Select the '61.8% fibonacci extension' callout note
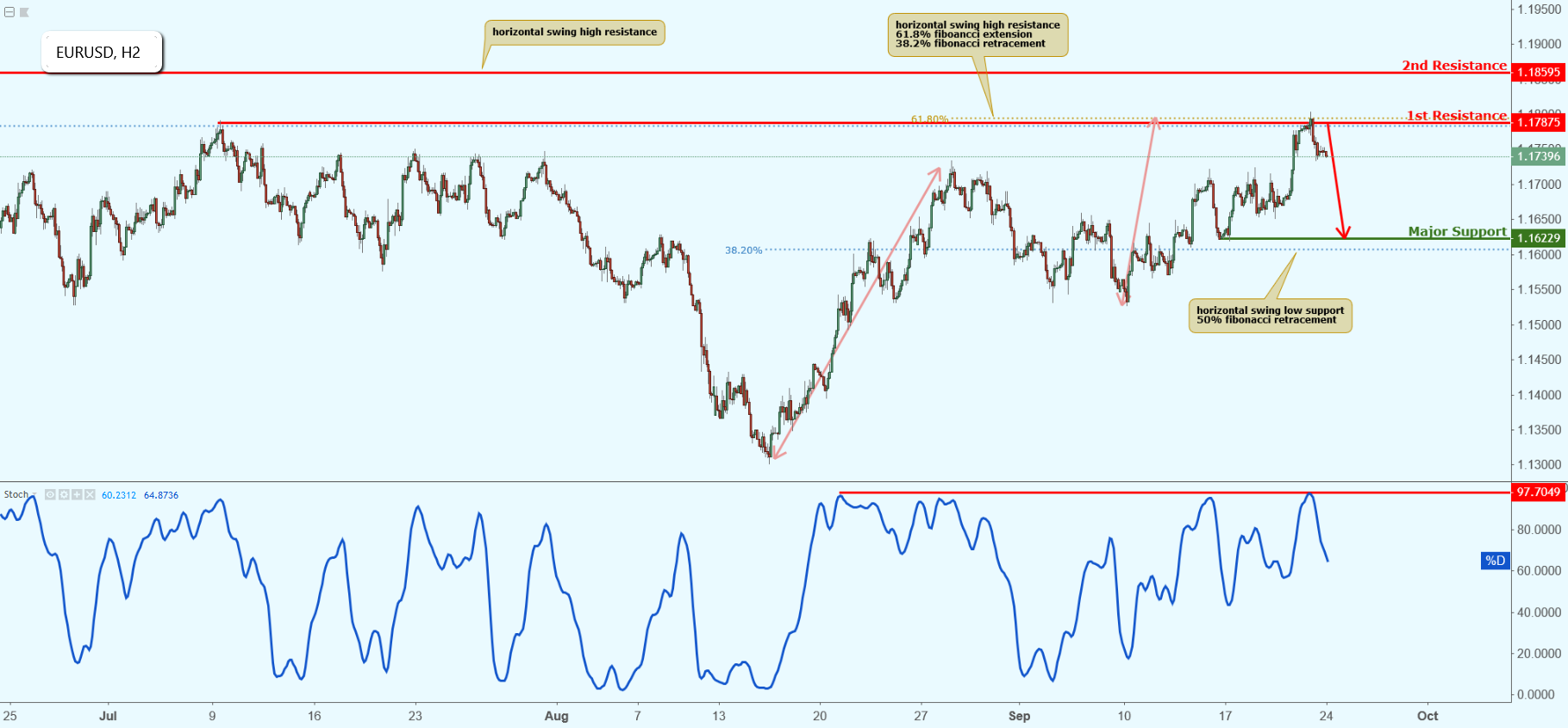The height and width of the screenshot is (728, 1568). coord(978,35)
